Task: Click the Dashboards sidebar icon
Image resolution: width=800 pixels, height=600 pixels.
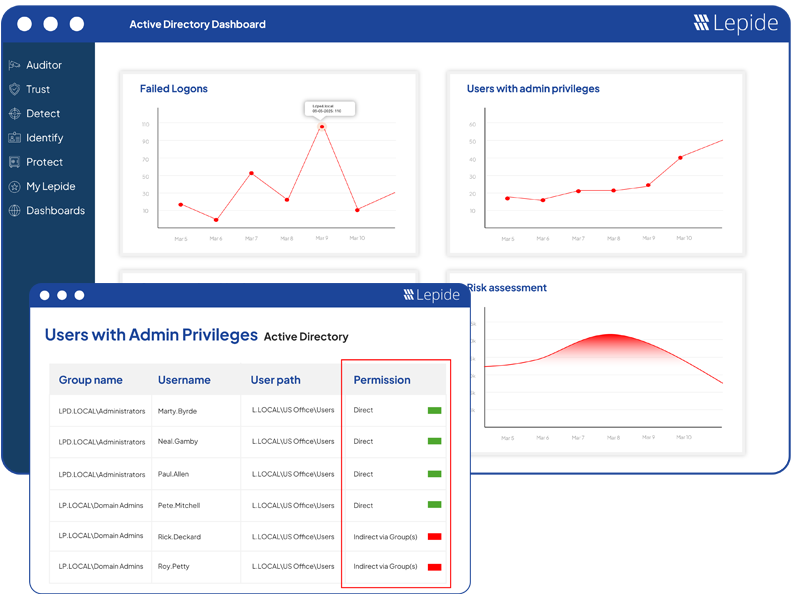Action: tap(14, 211)
